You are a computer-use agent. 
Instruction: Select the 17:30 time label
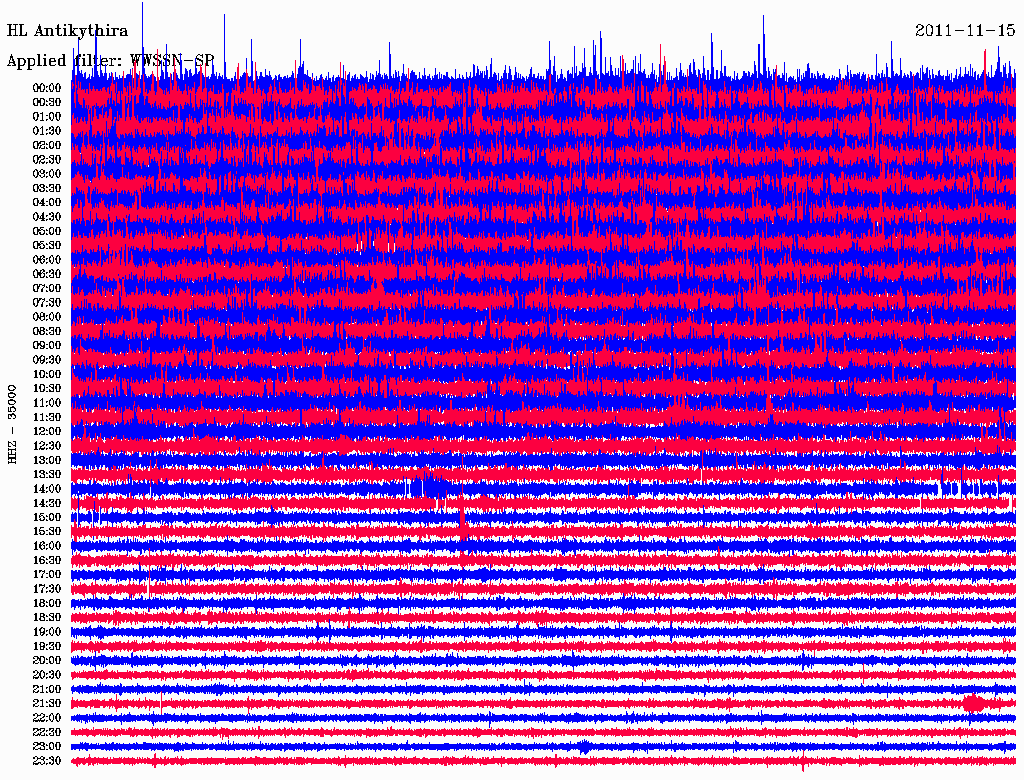(47, 589)
